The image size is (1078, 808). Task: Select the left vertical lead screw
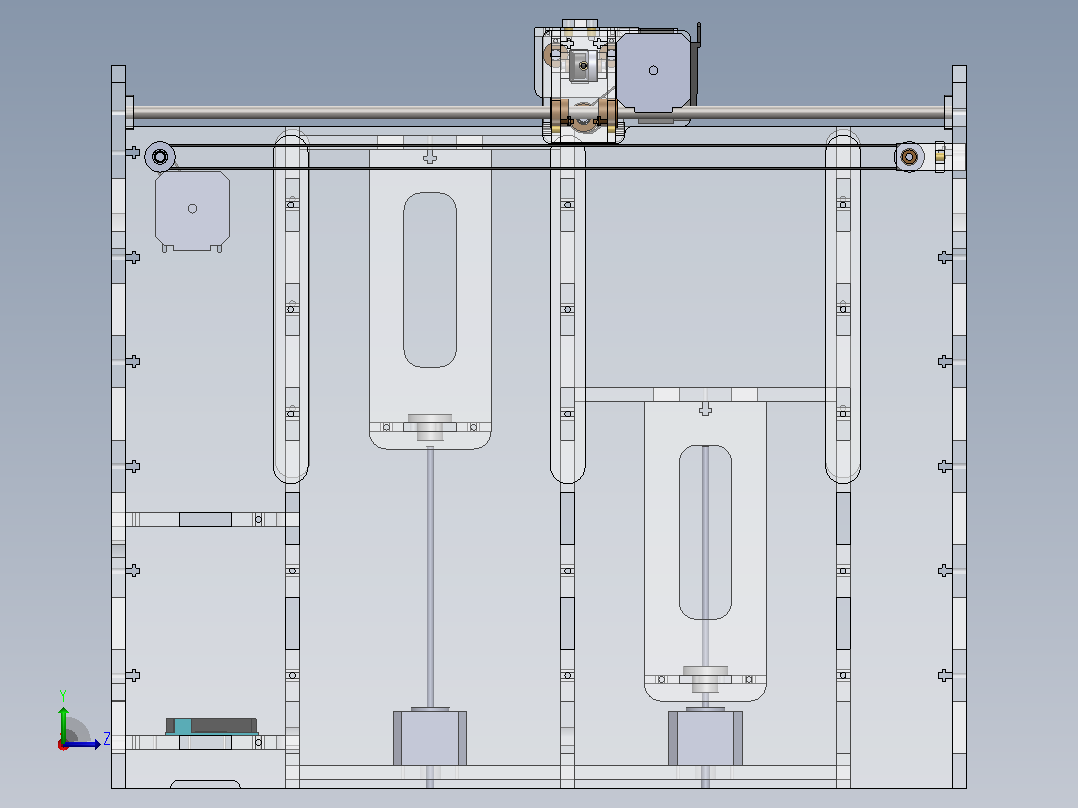click(x=430, y=579)
